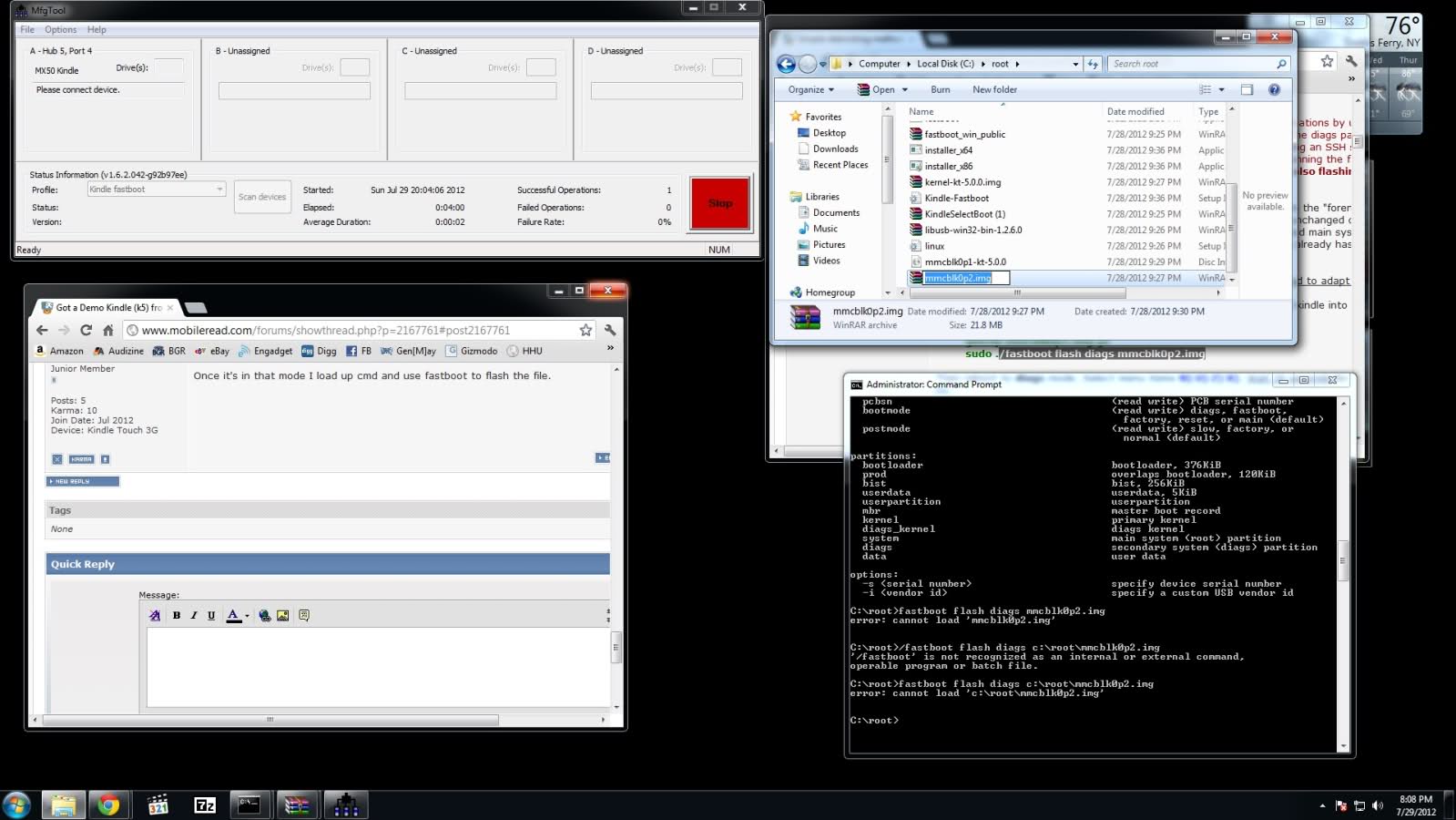Click the Open button in Explorer toolbar
The width and height of the screenshot is (1456, 820).
[x=876, y=89]
